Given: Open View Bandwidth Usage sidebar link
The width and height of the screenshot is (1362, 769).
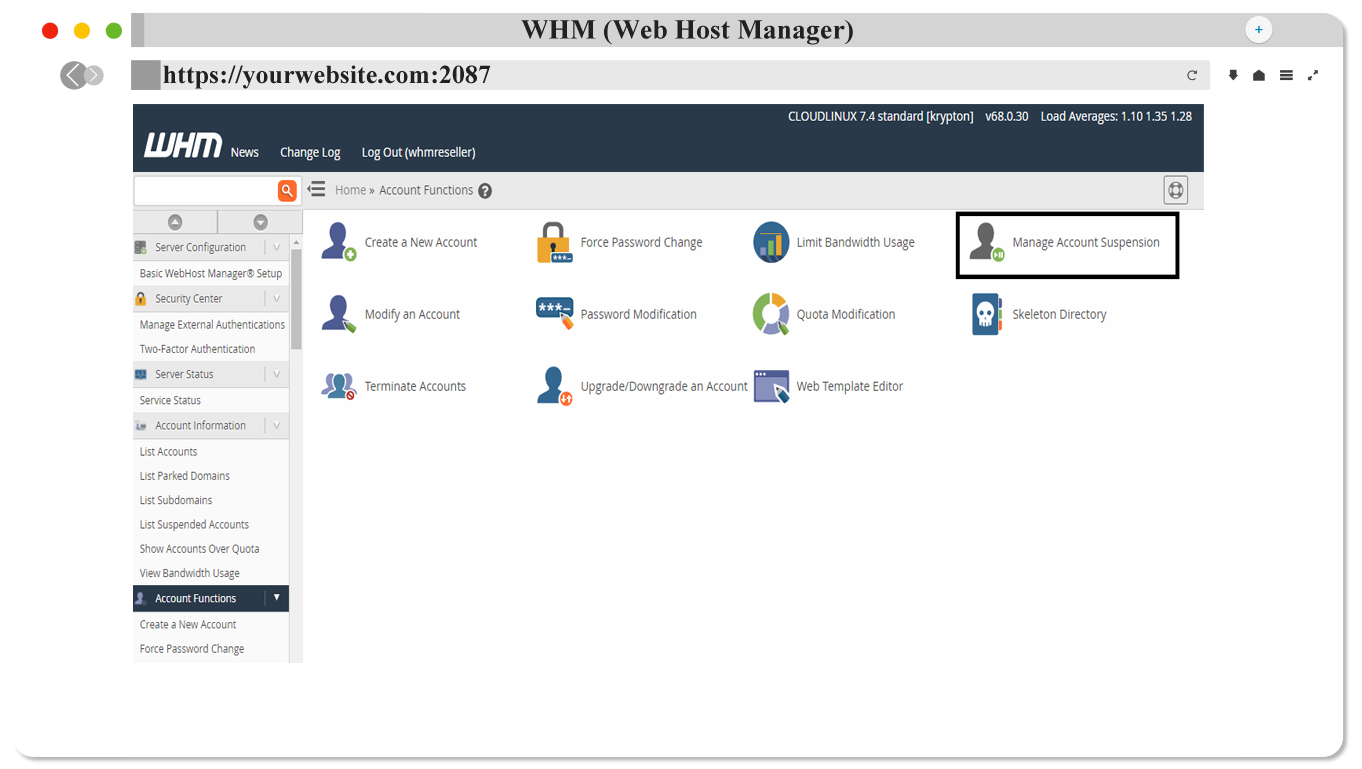Looking at the screenshot, I should coord(189,573).
